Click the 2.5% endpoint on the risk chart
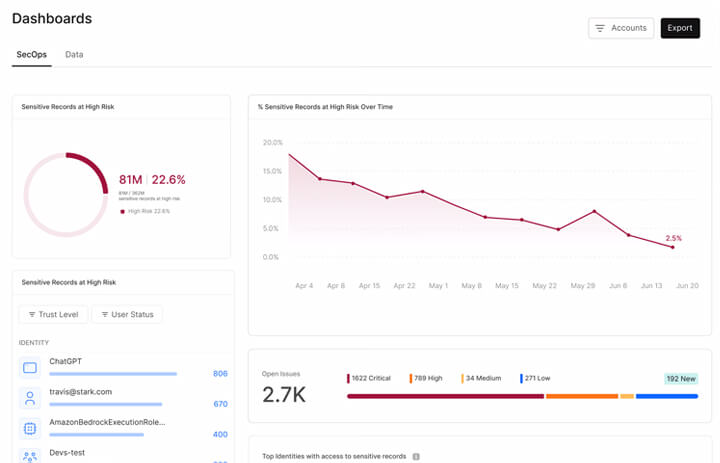720x463 pixels. tap(673, 247)
